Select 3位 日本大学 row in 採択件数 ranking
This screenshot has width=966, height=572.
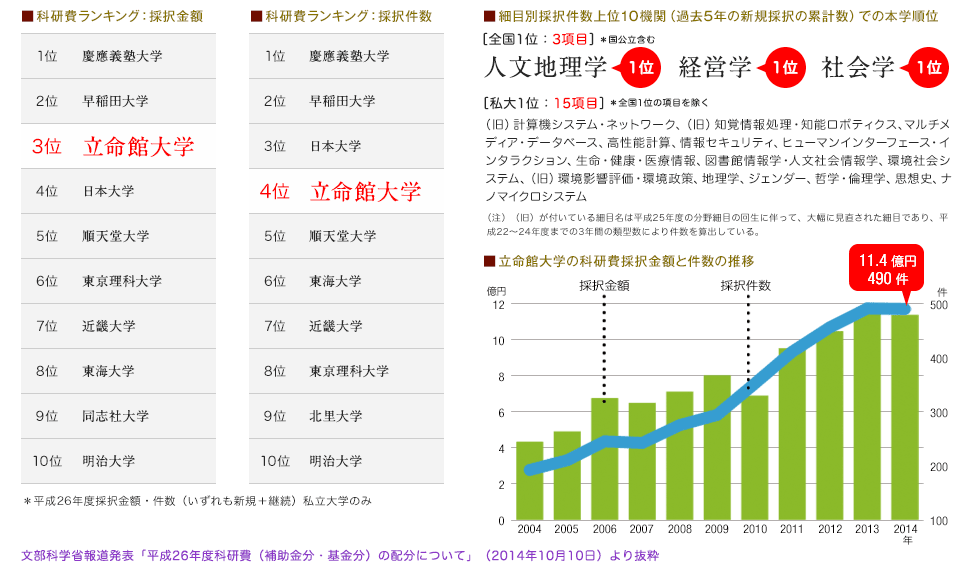[x=346, y=146]
